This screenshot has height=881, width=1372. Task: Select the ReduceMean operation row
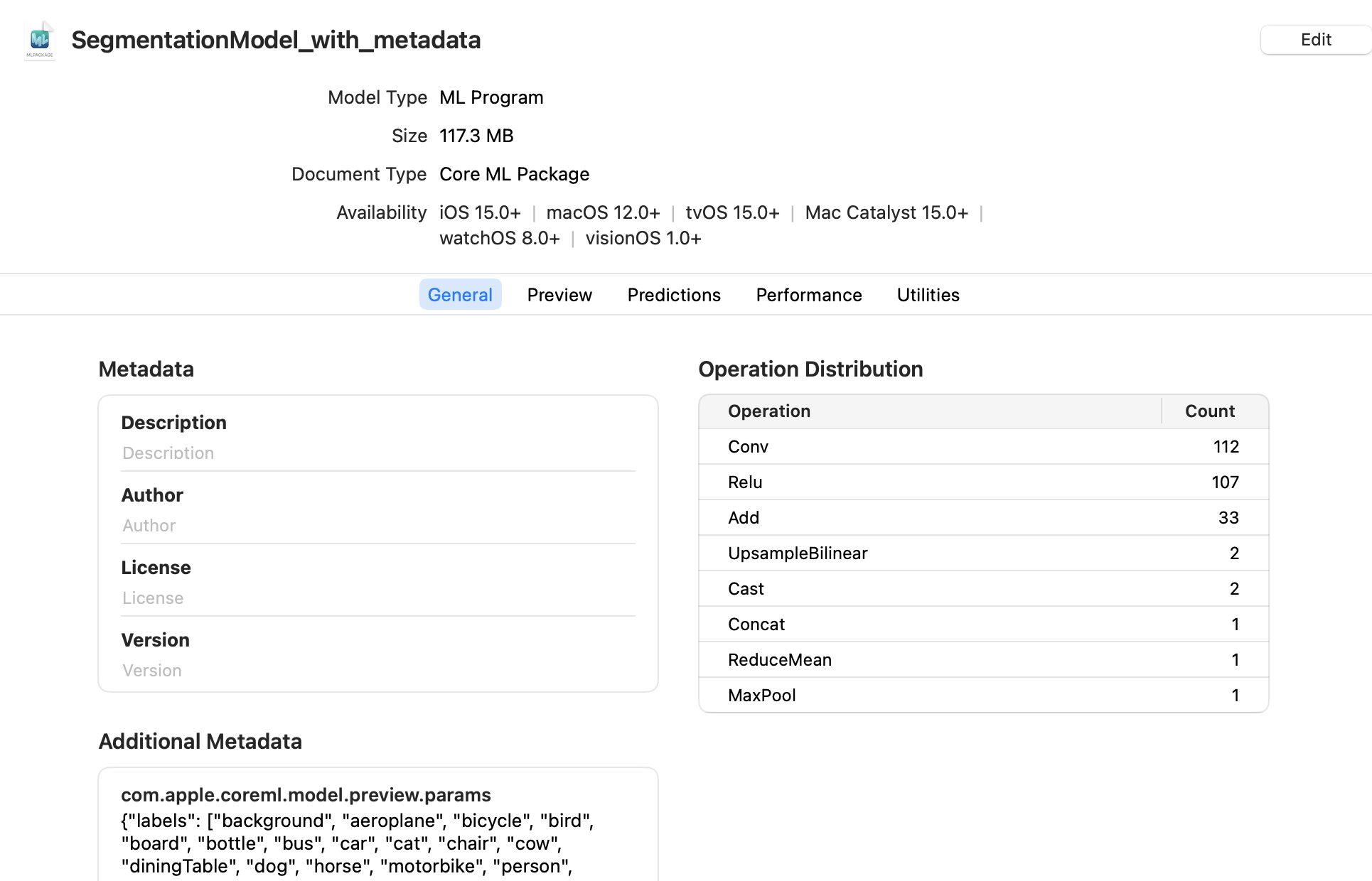984,660
